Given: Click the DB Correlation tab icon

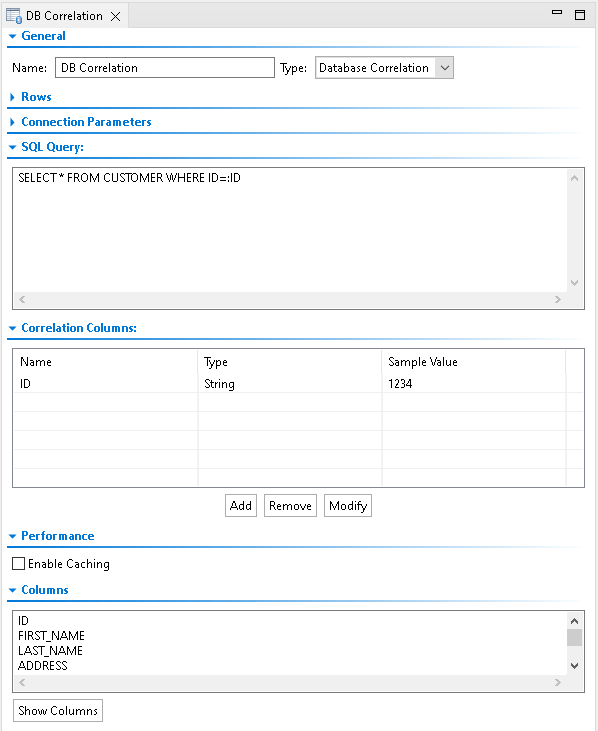Looking at the screenshot, I should (14, 16).
